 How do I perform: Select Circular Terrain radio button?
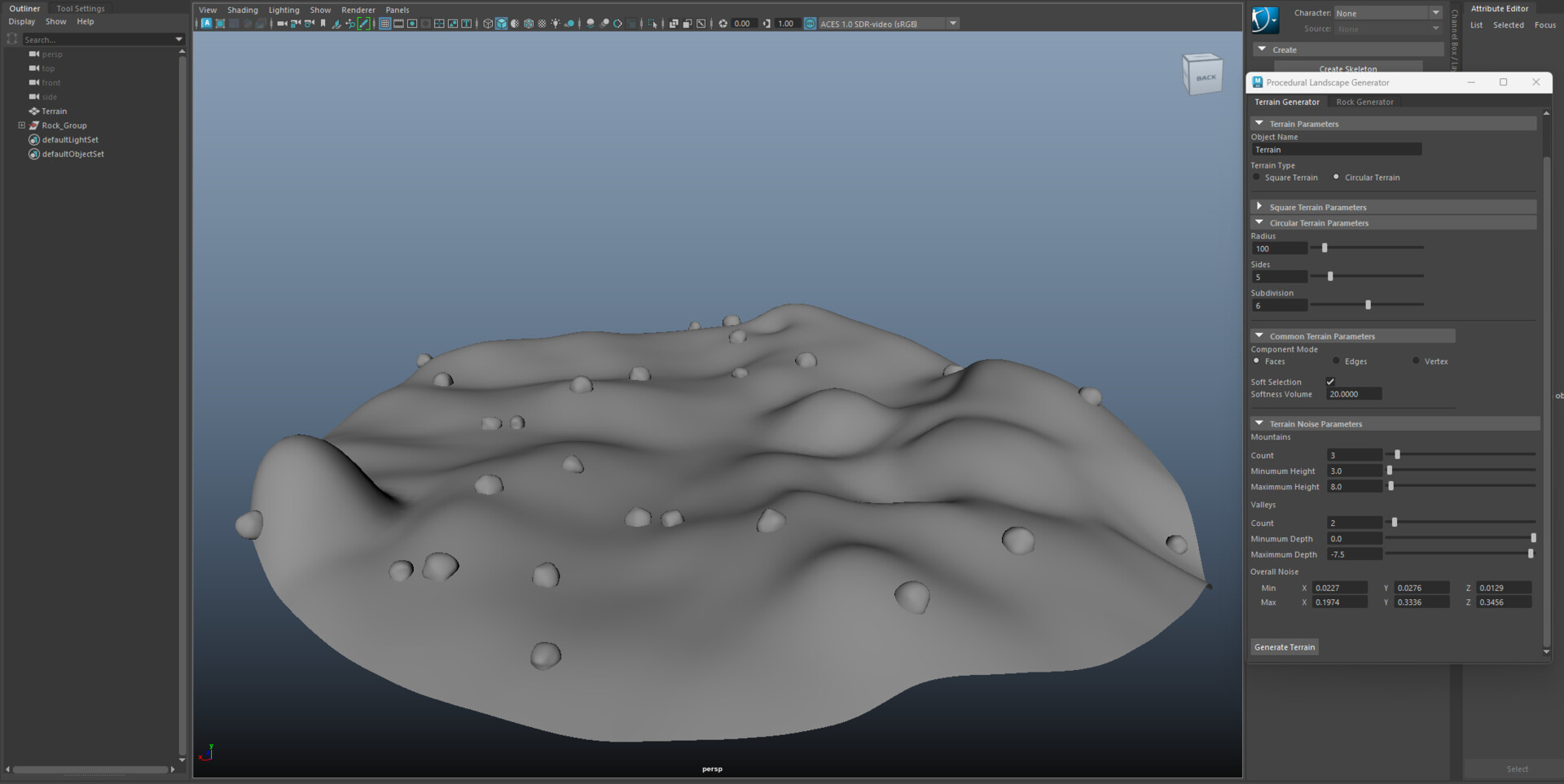coord(1337,177)
